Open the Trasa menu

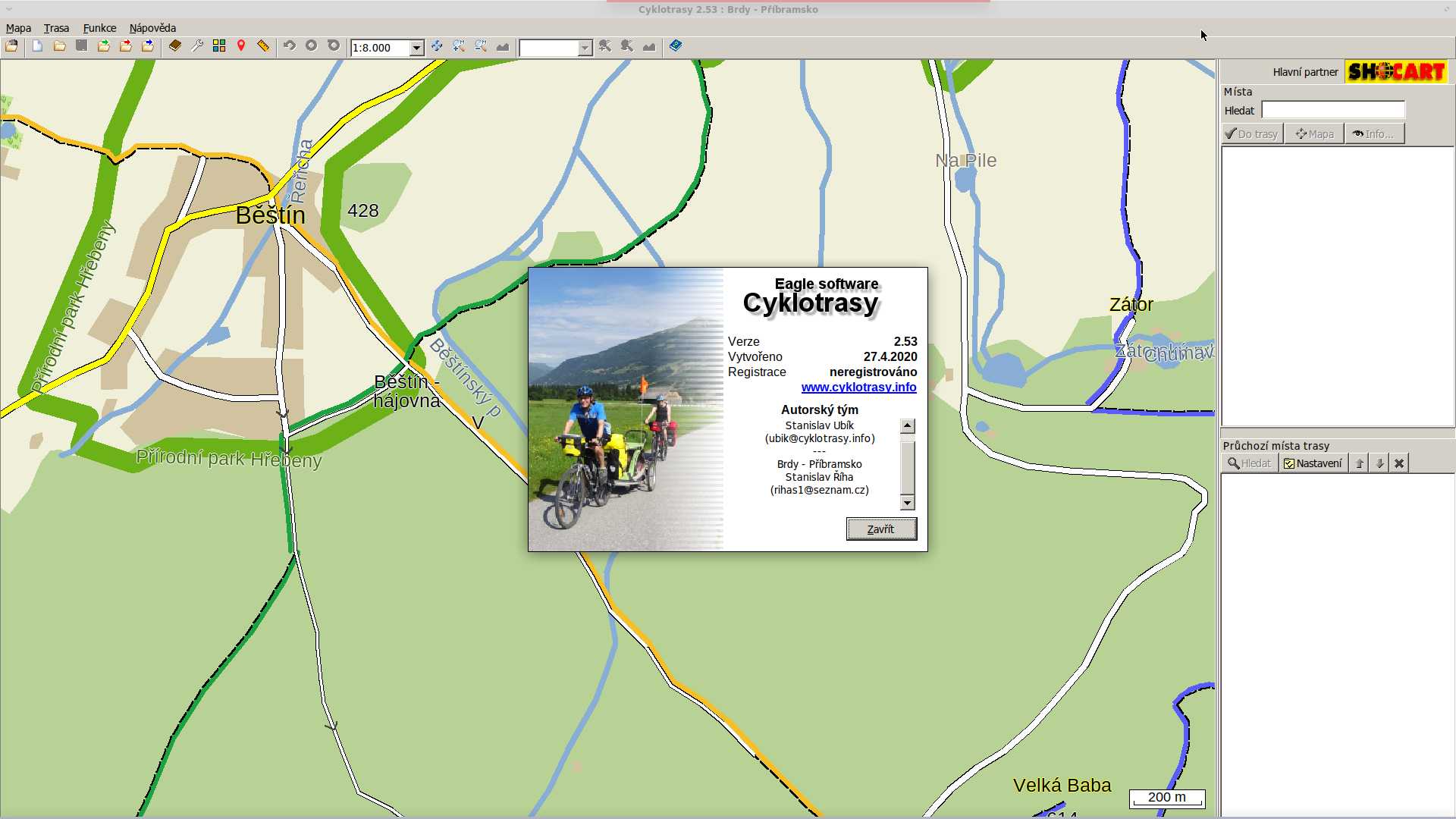tap(56, 28)
